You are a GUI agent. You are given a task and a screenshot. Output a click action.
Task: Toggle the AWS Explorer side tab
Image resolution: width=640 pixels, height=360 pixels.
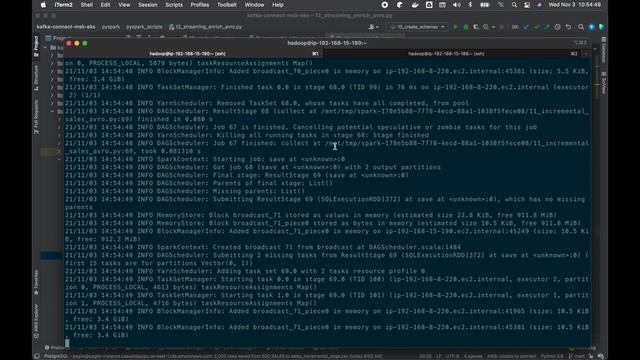pos(36,321)
